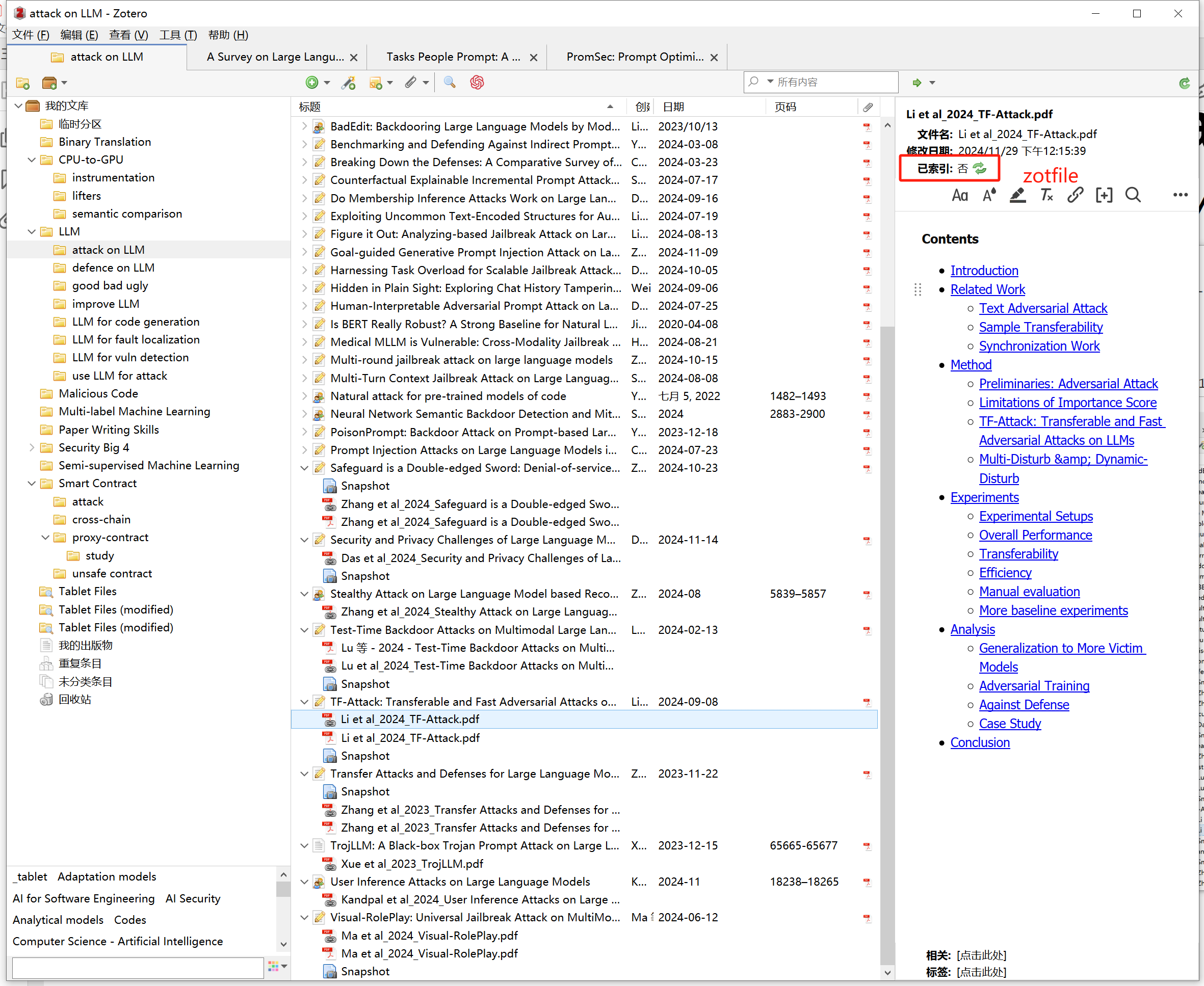The image size is (1204, 986).
Task: Expand the Security Big 4 collection
Action: pos(32,447)
